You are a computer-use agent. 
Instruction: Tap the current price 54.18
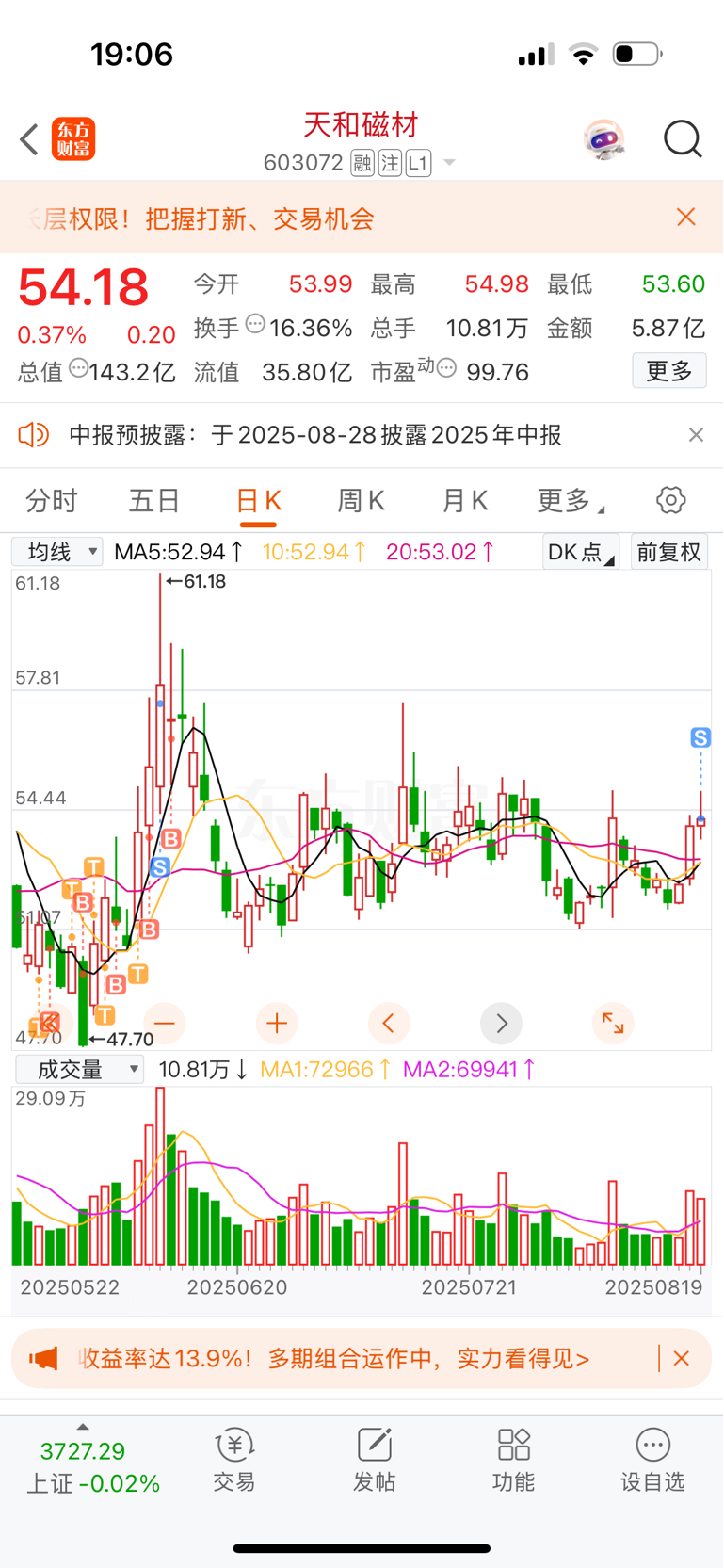pyautogui.click(x=84, y=287)
